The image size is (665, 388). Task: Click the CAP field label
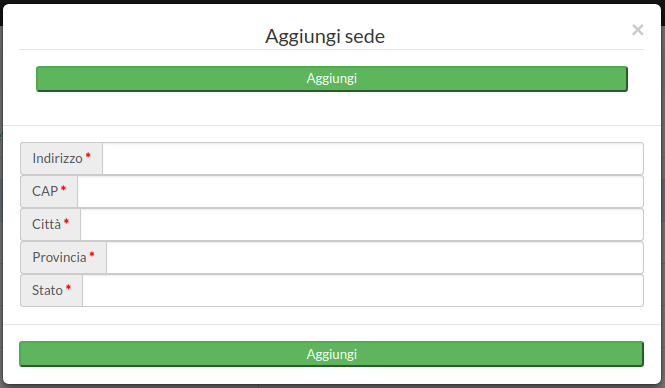(x=45, y=192)
